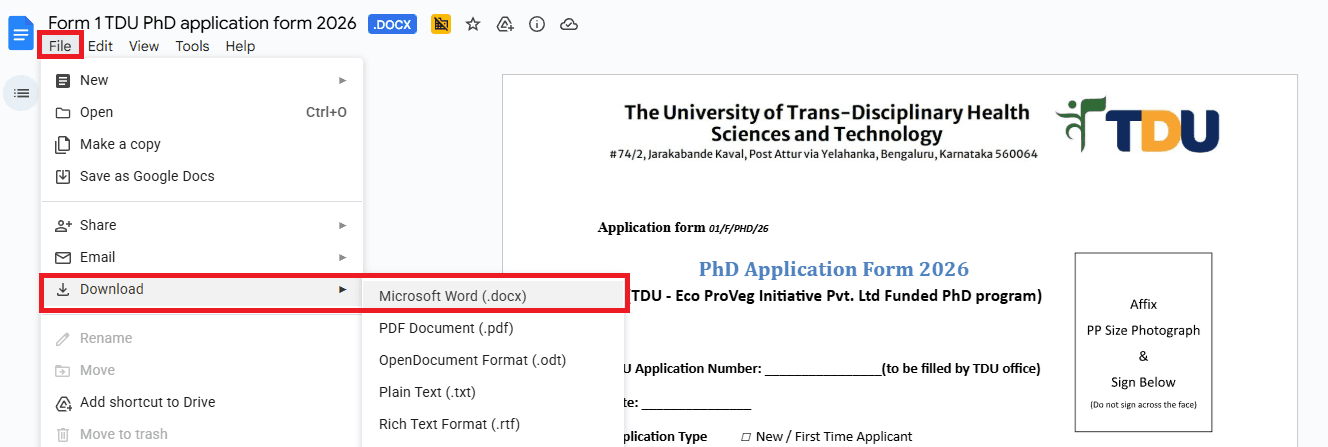
Task: Expand the Email submenu arrow
Action: point(343,257)
